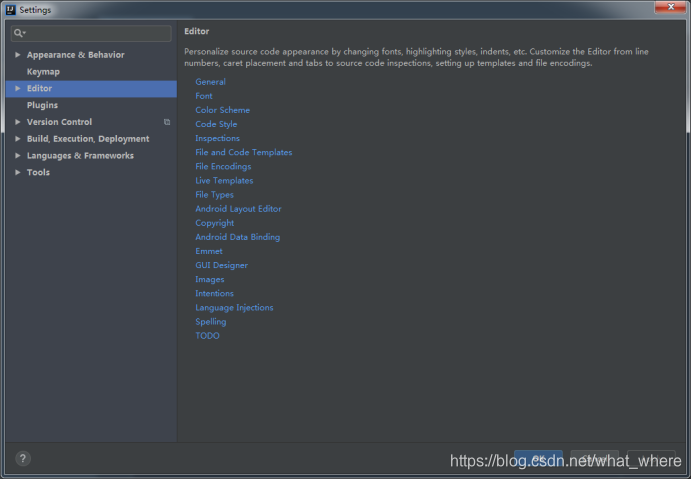Screen dimensions: 692x480
Task: Expand the Tools tree arrow
Action: coord(18,172)
